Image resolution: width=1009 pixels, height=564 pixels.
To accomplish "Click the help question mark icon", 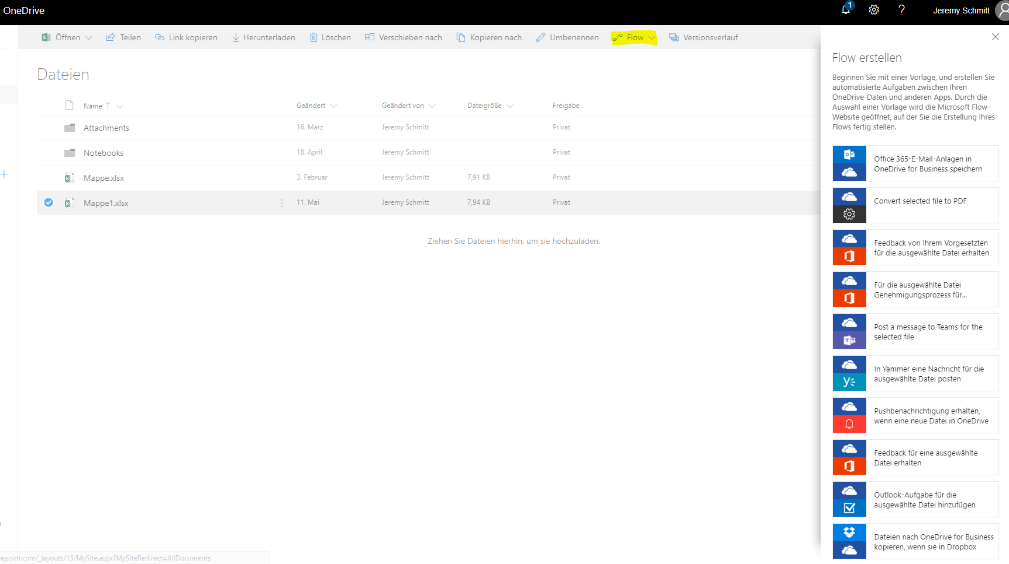I will coord(901,10).
